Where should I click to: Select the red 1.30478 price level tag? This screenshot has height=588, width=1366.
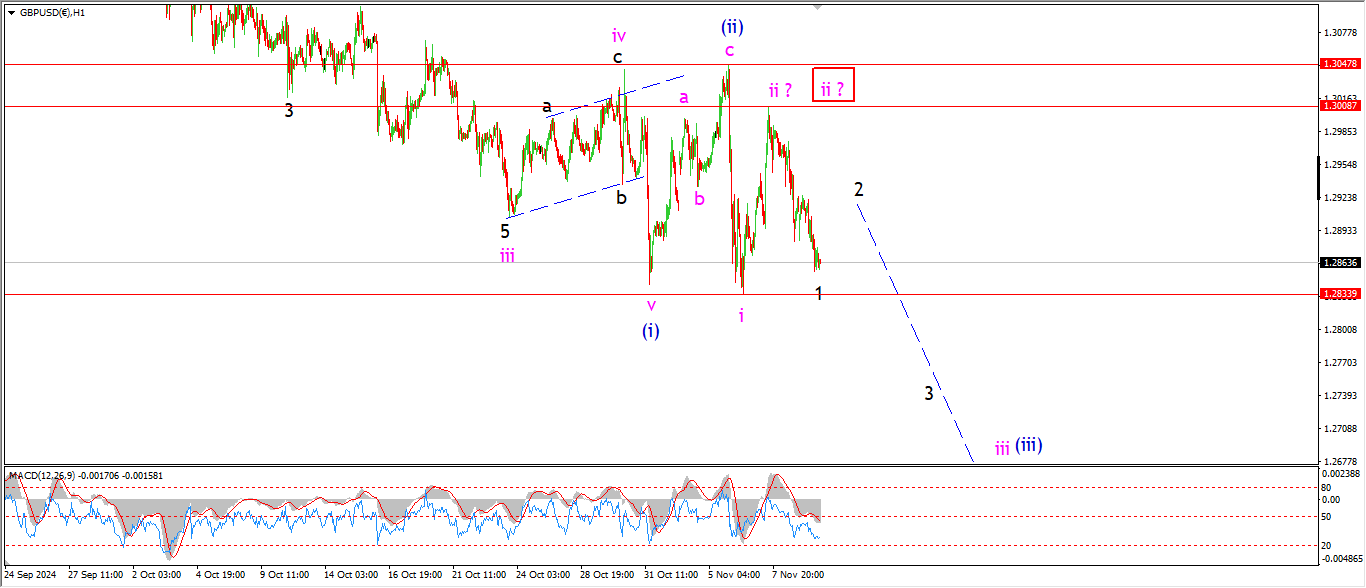[1338, 64]
